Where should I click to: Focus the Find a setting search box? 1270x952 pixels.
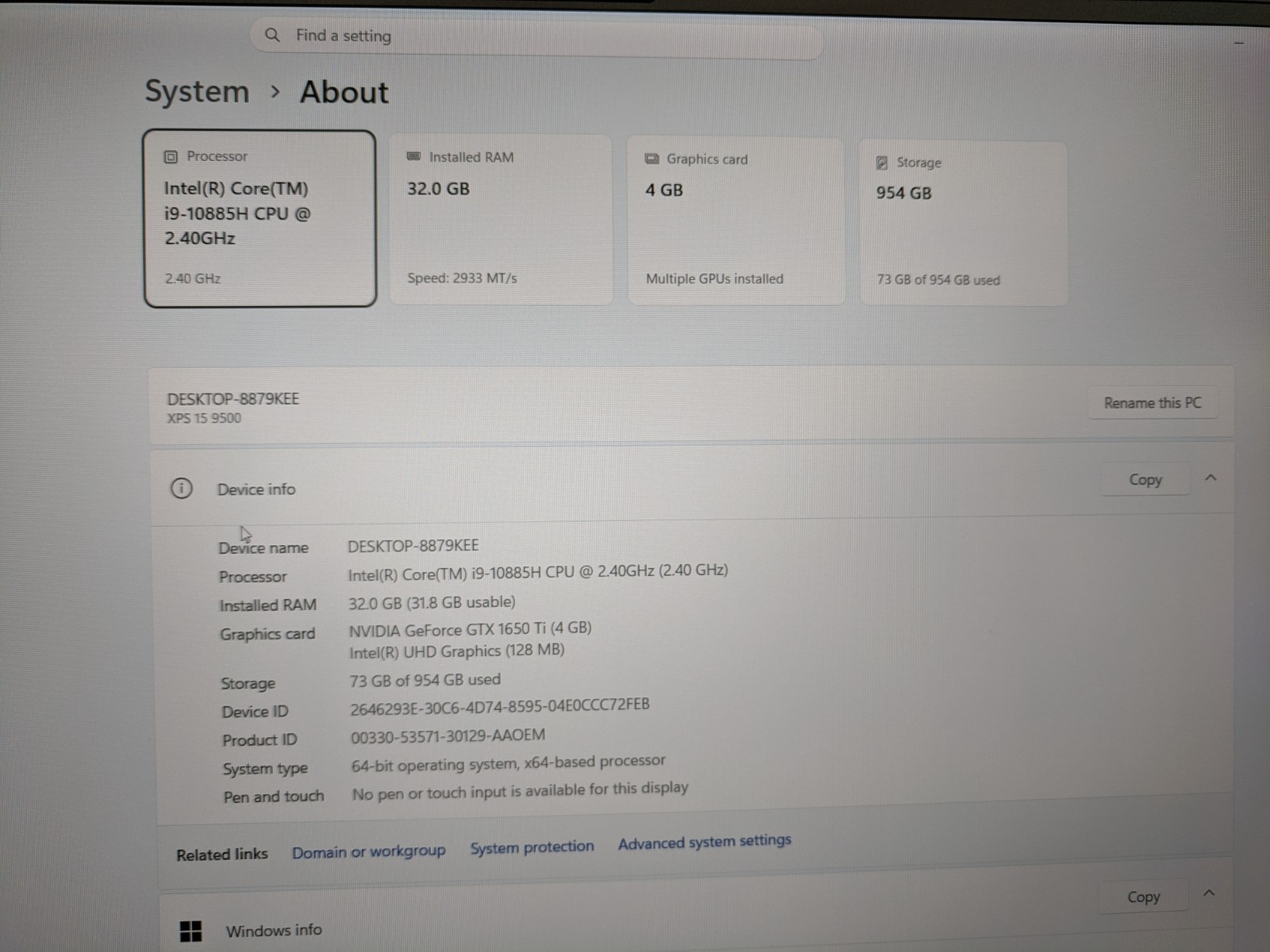click(x=536, y=36)
